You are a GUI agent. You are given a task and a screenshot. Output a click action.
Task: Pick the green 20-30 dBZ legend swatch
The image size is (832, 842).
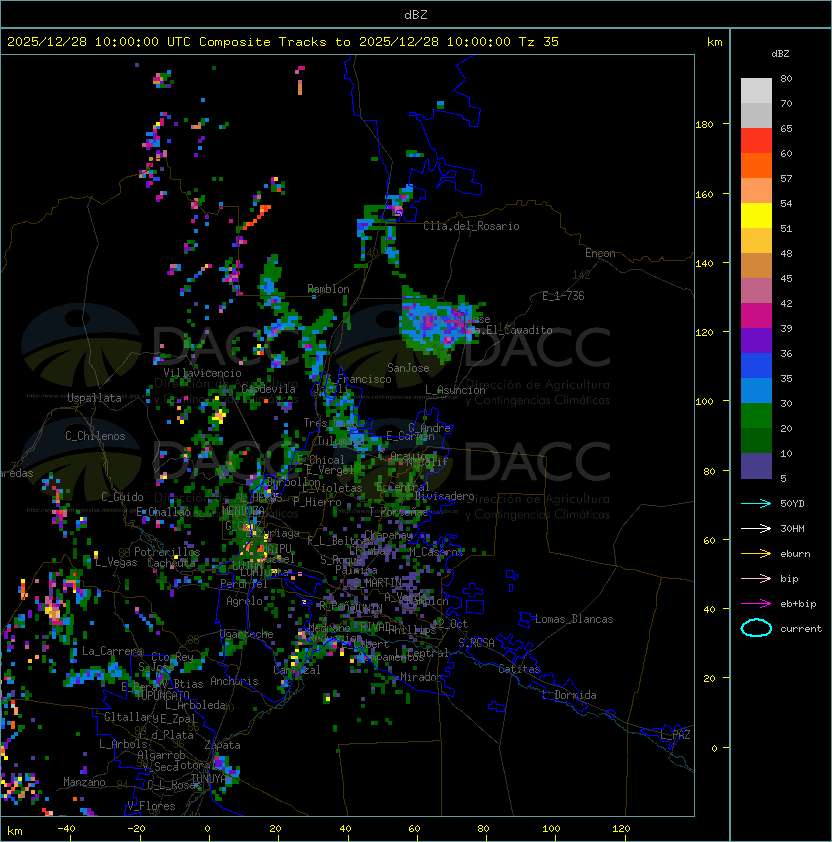click(x=756, y=416)
